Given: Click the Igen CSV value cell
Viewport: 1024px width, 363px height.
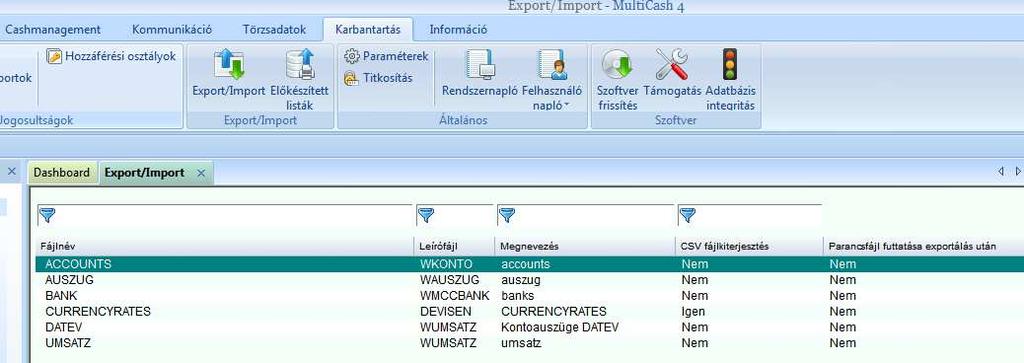Looking at the screenshot, I should [x=692, y=311].
